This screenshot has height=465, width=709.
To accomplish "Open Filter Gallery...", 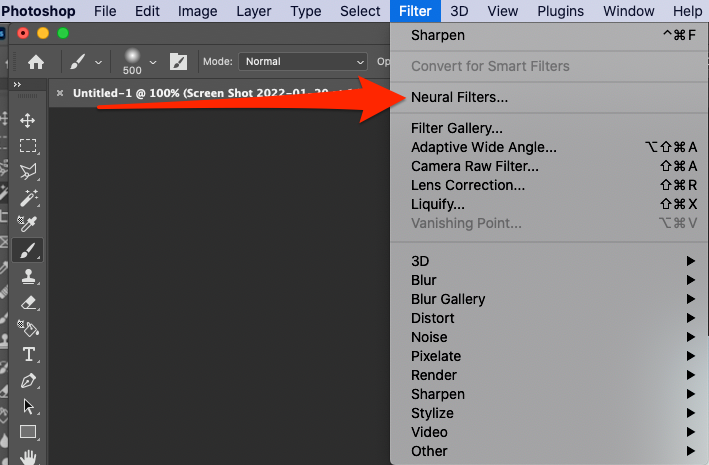I will [549, 128].
